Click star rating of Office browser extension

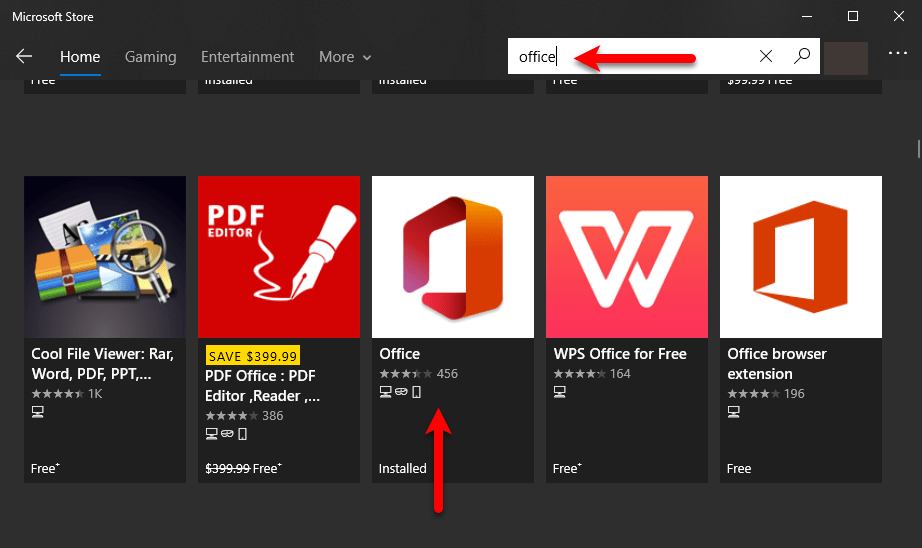click(754, 394)
